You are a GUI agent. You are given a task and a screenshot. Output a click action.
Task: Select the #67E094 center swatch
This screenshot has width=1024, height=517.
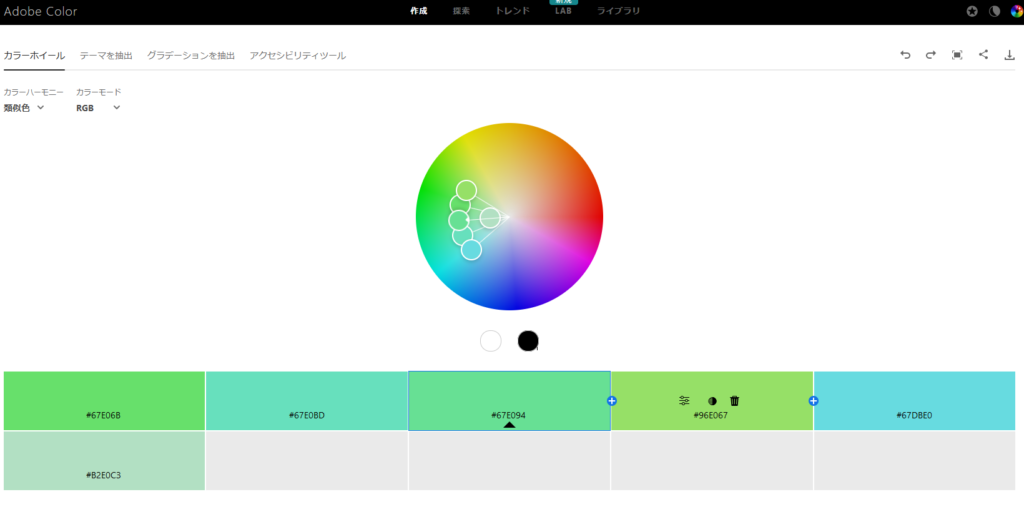click(509, 401)
